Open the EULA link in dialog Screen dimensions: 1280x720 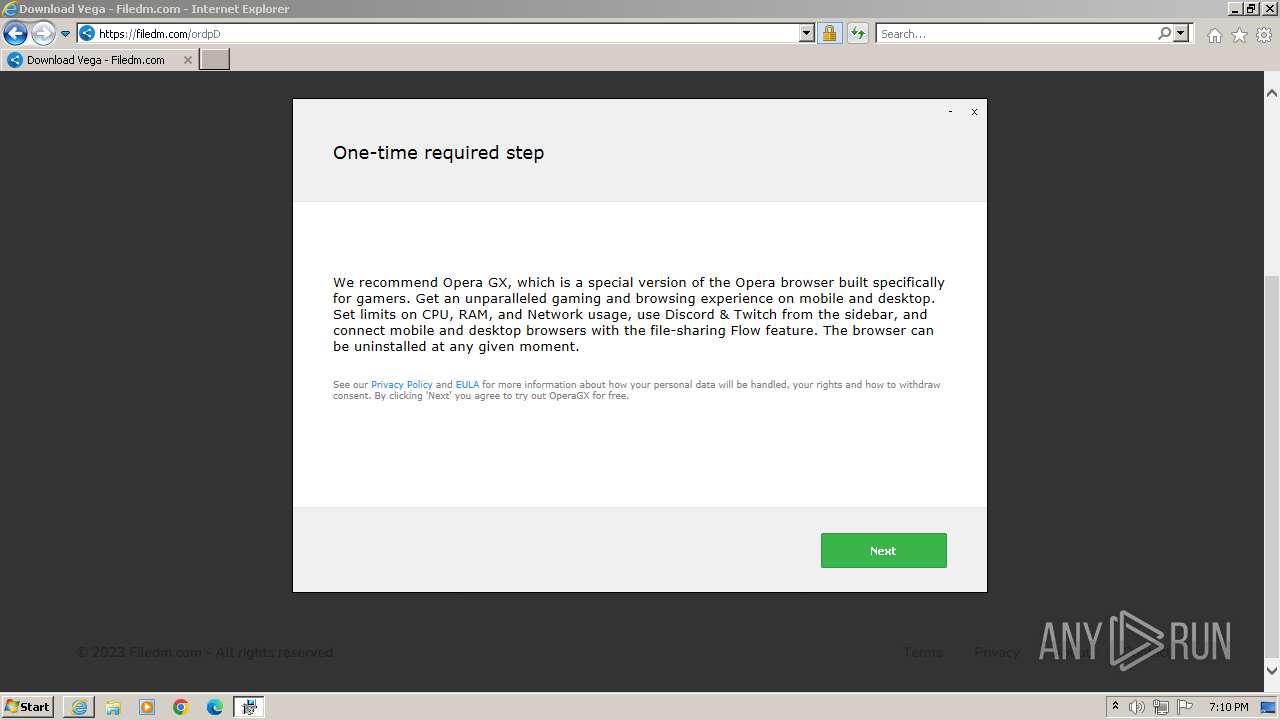click(x=467, y=385)
